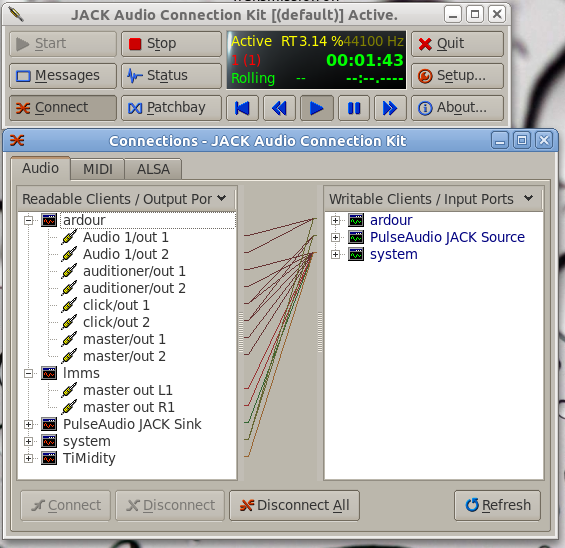Click the backward transport button

[279, 108]
